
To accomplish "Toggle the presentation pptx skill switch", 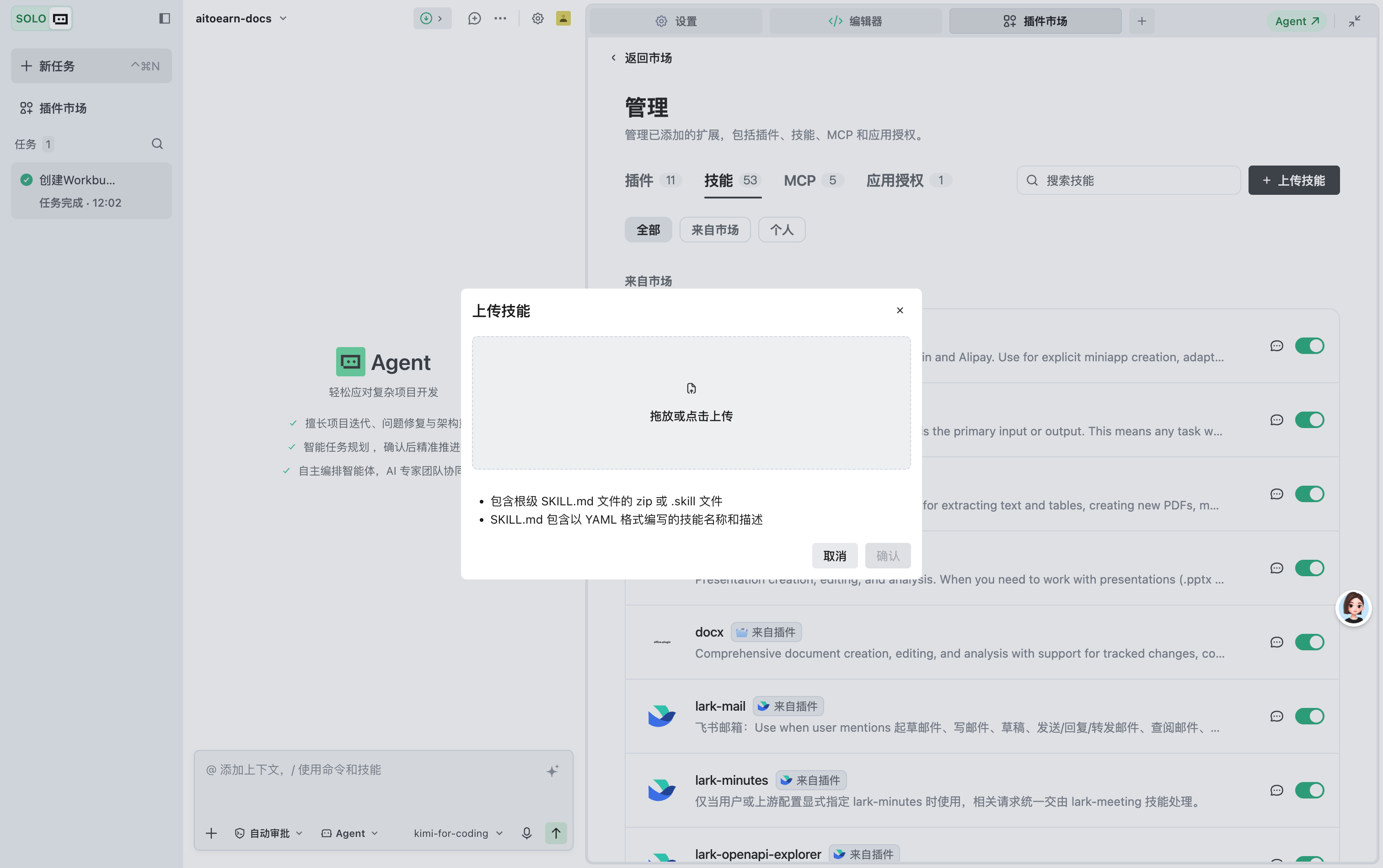I will (x=1309, y=568).
